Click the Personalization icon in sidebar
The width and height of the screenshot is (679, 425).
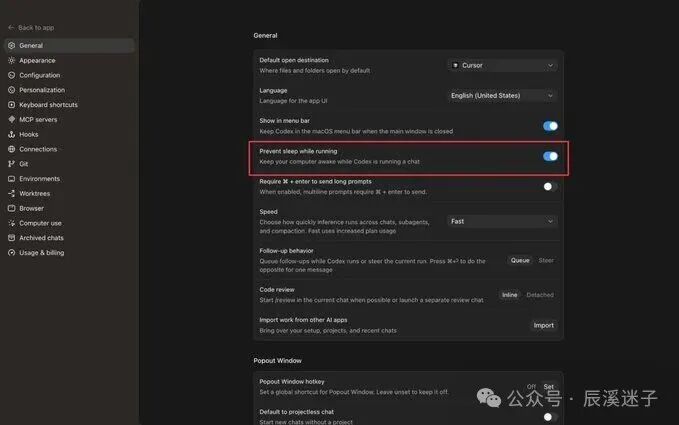12,90
